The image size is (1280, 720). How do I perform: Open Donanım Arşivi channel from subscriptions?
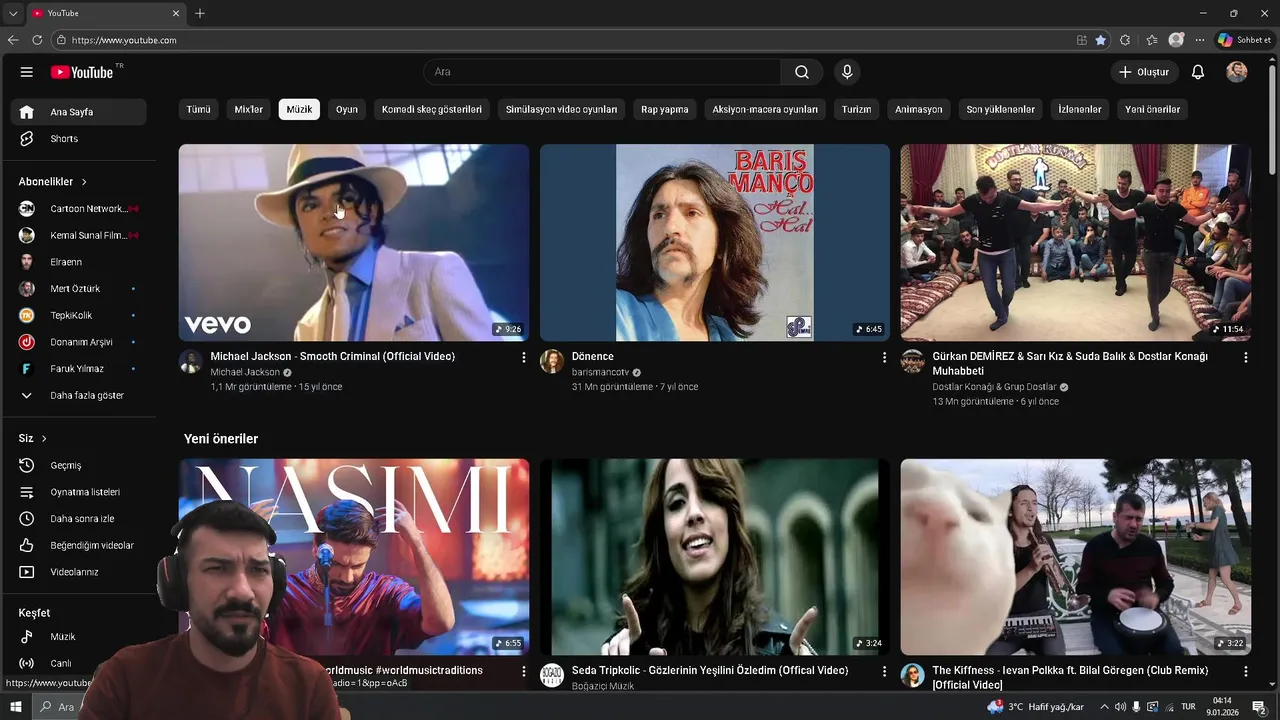click(x=78, y=342)
